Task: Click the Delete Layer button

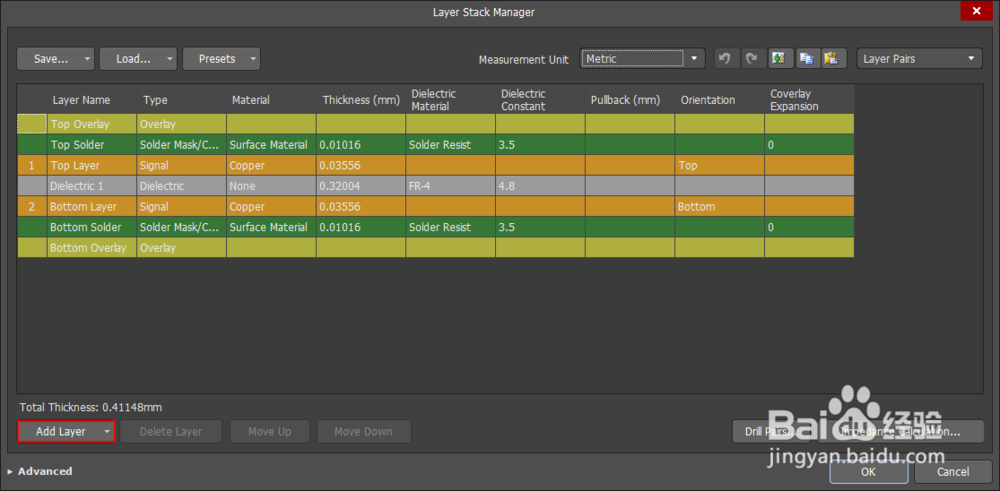Action: pos(171,432)
